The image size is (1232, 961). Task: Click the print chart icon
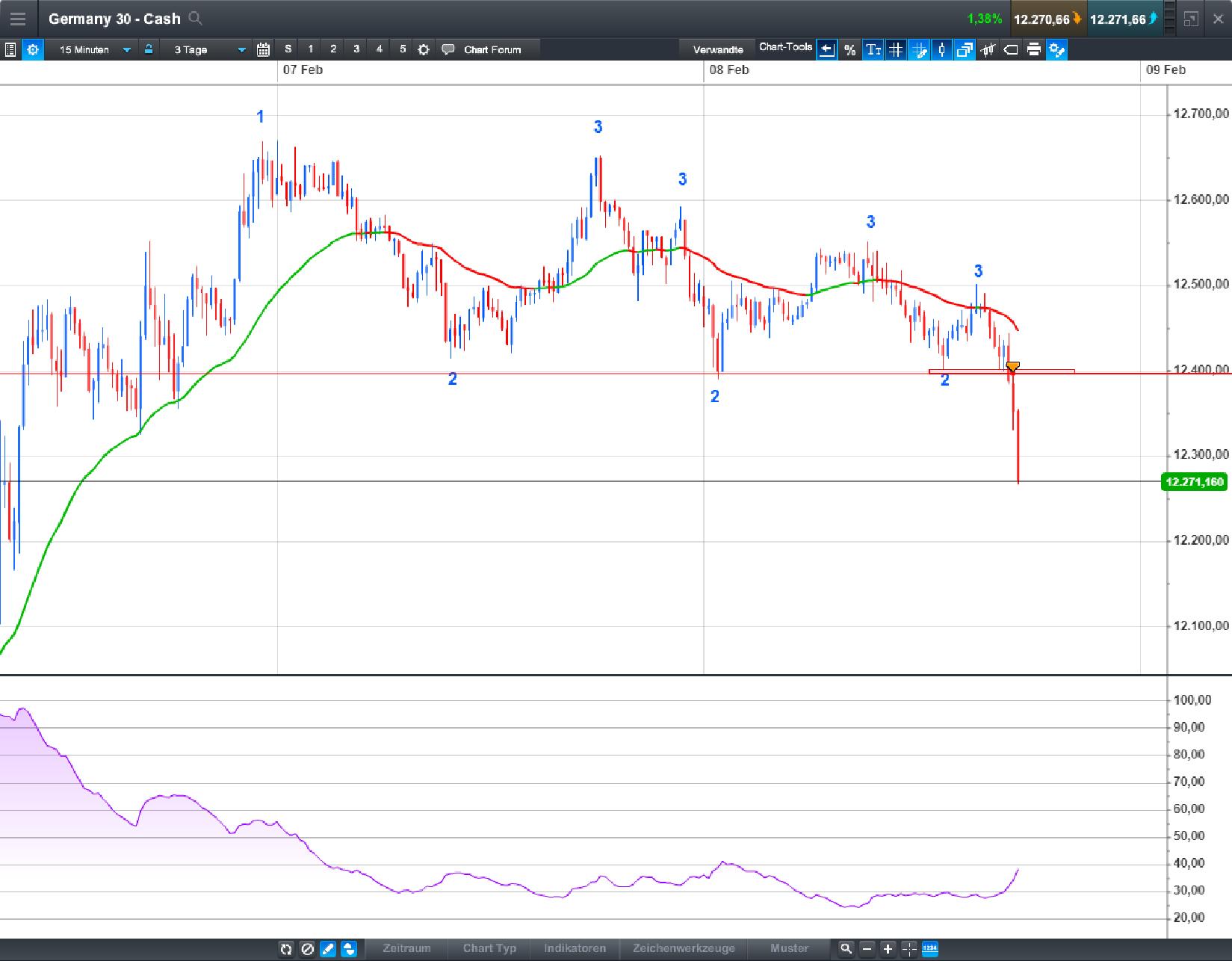(1033, 49)
